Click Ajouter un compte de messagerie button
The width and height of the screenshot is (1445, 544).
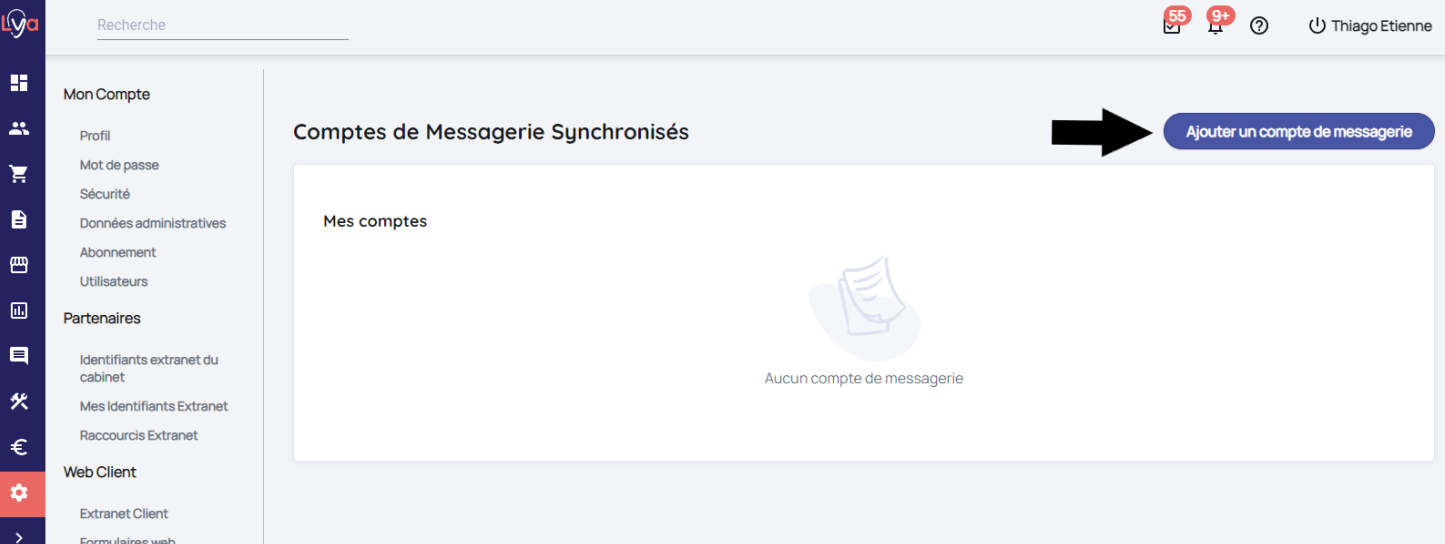1298,131
